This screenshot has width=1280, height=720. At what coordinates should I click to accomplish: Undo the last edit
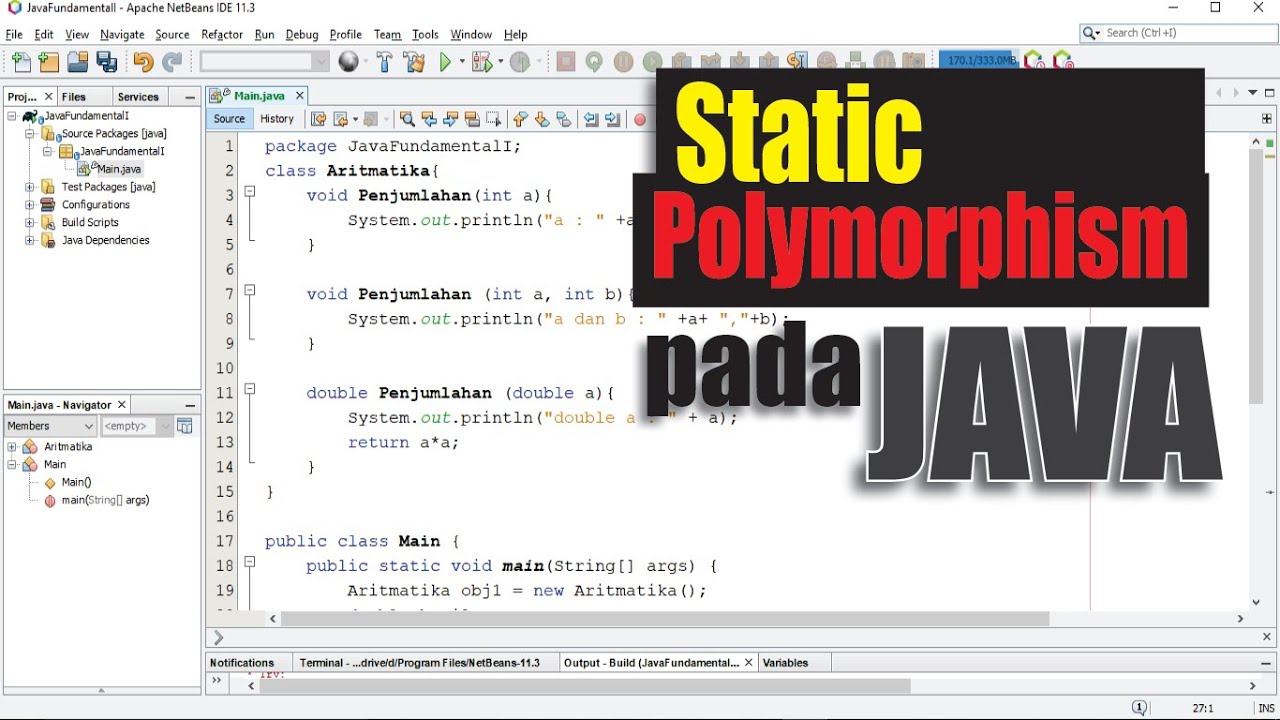[x=143, y=63]
